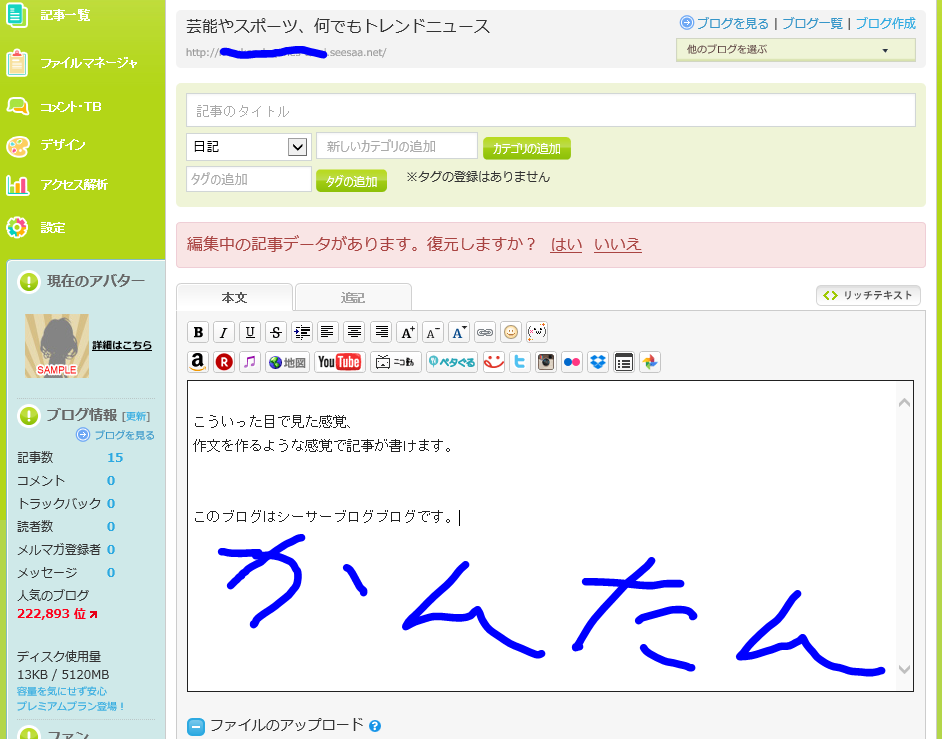
Task: Expand the 他のブログを選ぶ dropdown
Action: point(795,48)
